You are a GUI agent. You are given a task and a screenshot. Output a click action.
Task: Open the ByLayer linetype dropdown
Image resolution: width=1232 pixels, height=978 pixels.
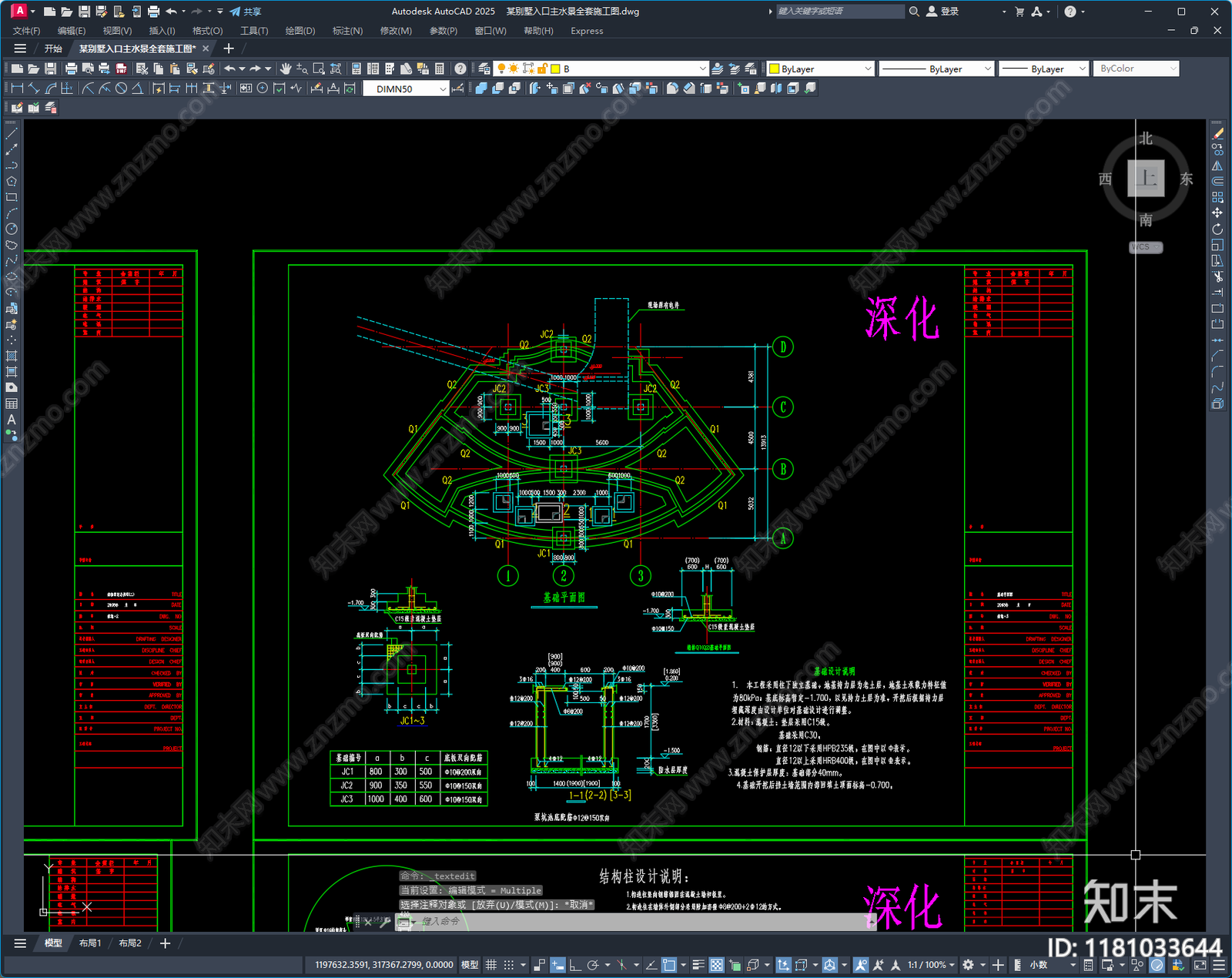987,69
